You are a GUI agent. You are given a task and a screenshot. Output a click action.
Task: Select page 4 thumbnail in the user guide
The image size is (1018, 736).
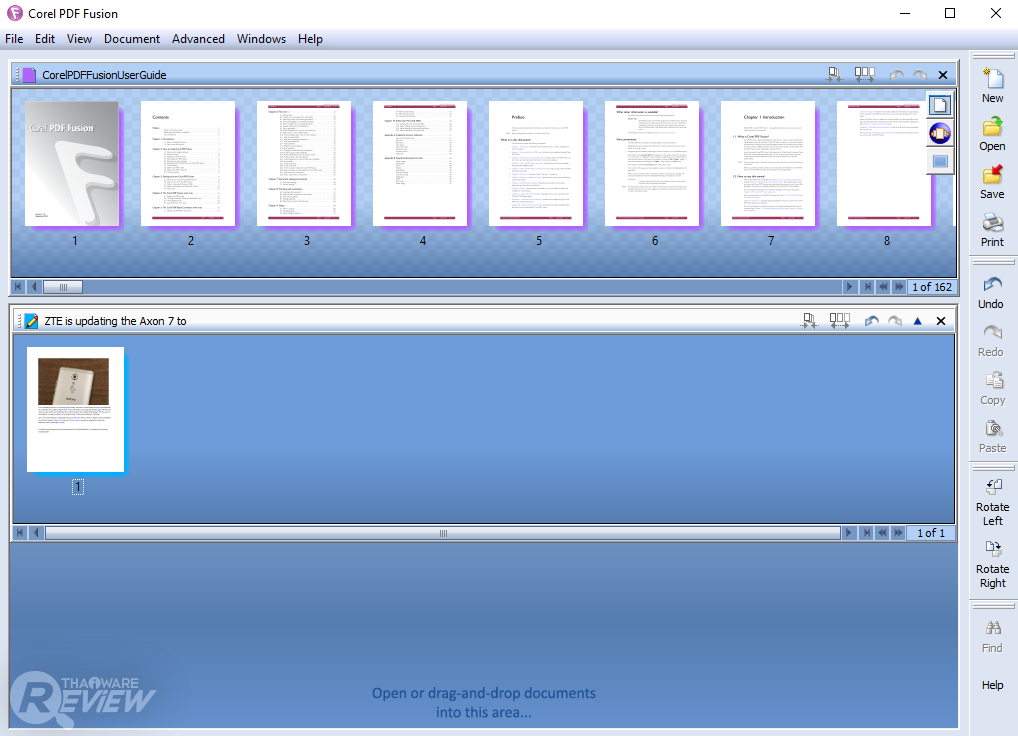420,164
